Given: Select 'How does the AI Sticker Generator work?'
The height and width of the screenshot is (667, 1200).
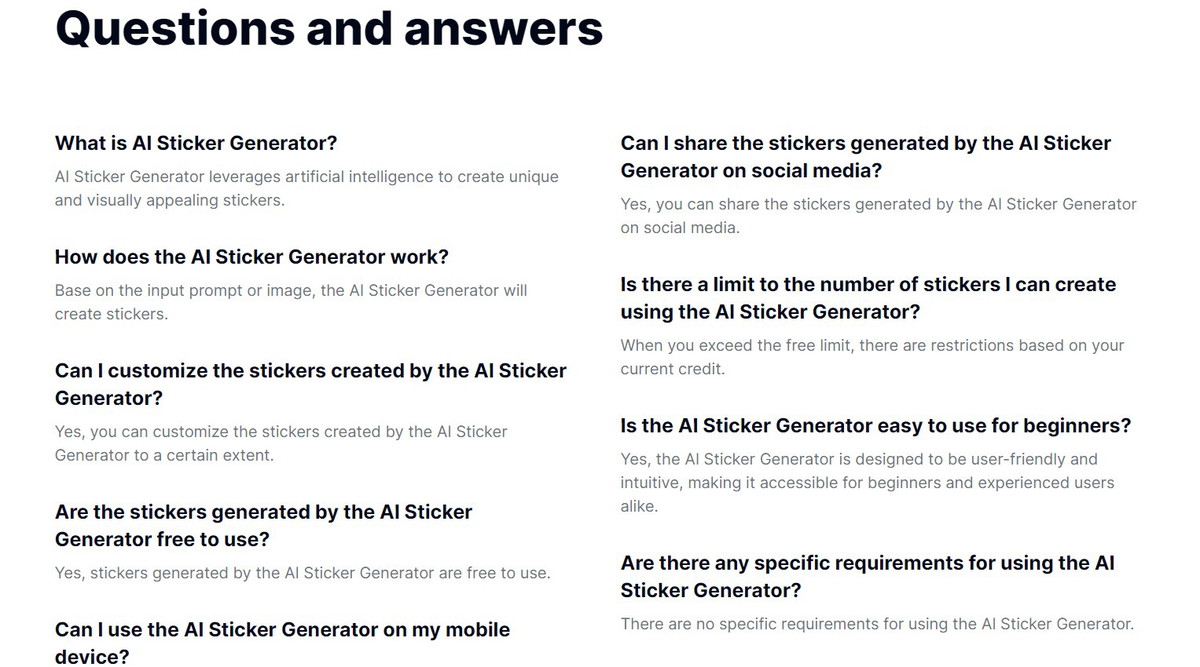Looking at the screenshot, I should coord(252,257).
